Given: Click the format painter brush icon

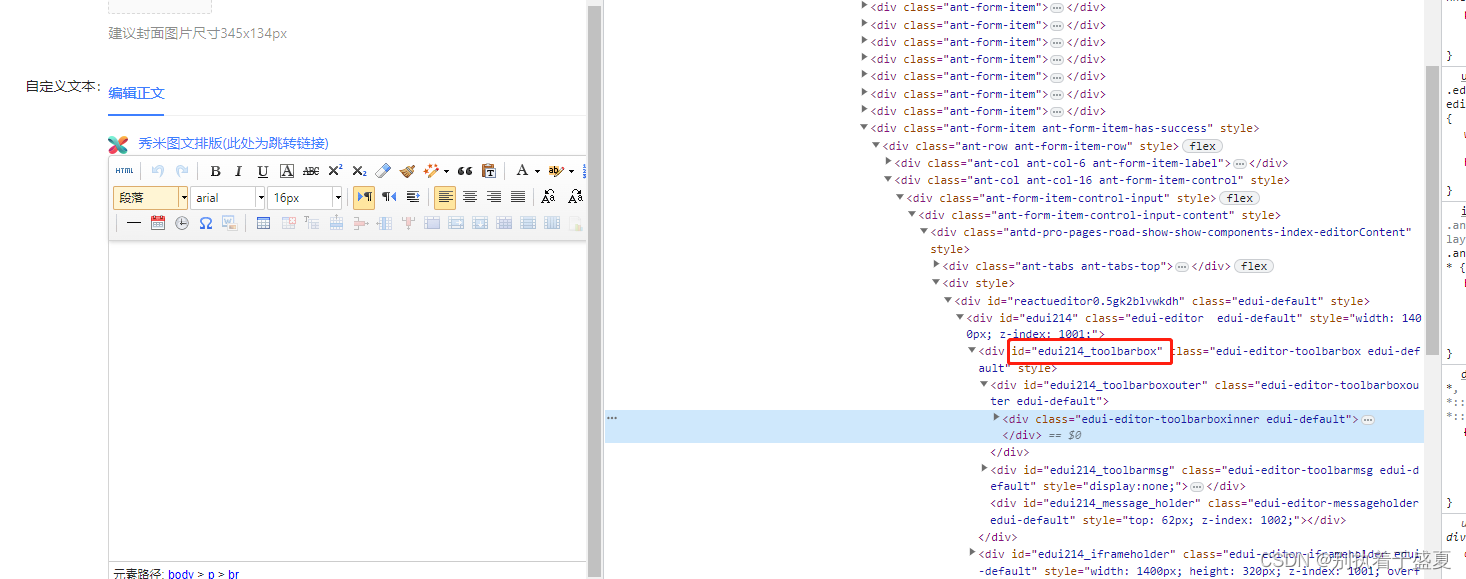Looking at the screenshot, I should 406,170.
